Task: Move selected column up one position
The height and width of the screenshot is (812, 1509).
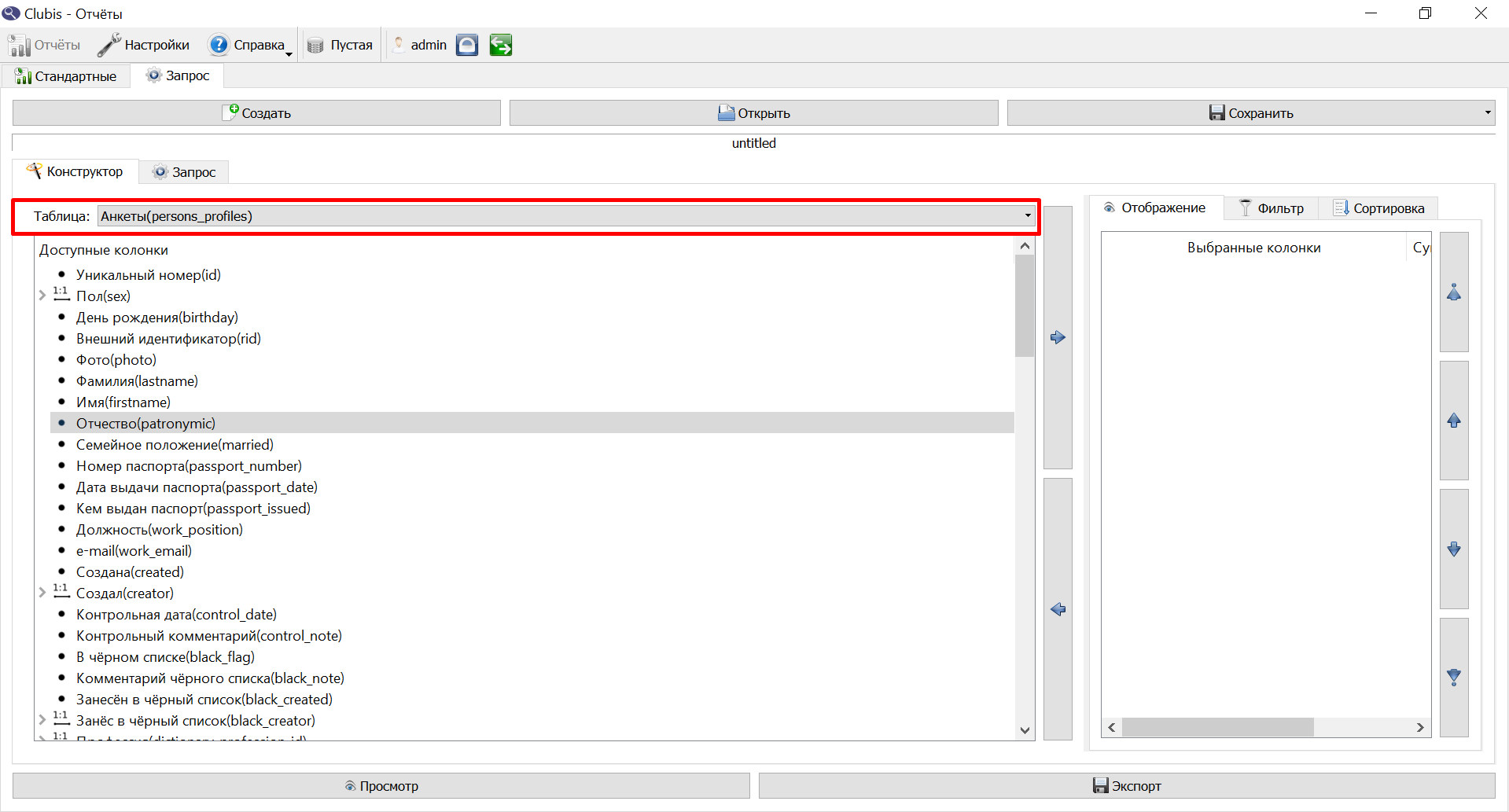Action: tap(1454, 421)
